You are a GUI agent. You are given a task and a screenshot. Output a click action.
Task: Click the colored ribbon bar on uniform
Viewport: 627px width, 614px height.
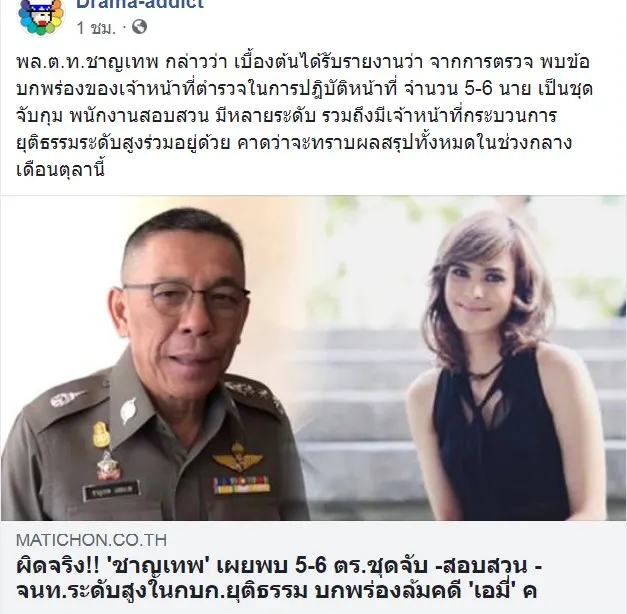coord(242,485)
